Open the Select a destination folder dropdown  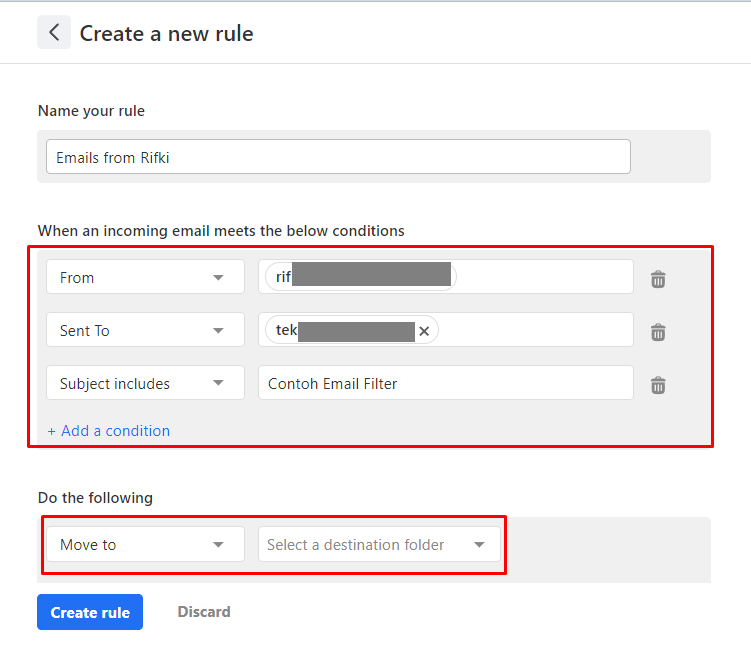pos(379,545)
